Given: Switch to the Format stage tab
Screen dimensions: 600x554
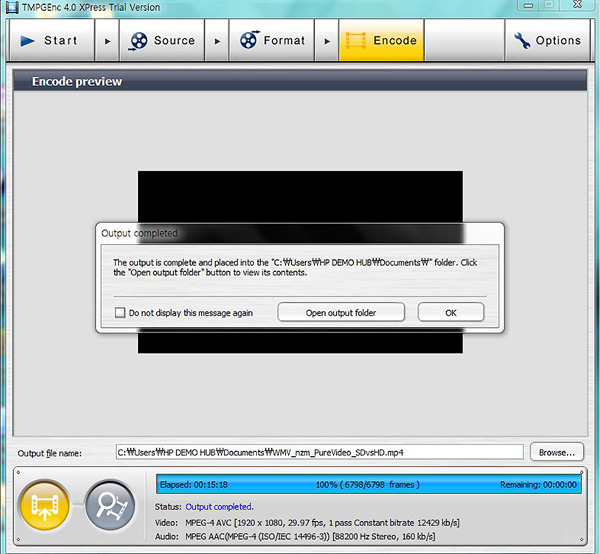Looking at the screenshot, I should tap(272, 40).
